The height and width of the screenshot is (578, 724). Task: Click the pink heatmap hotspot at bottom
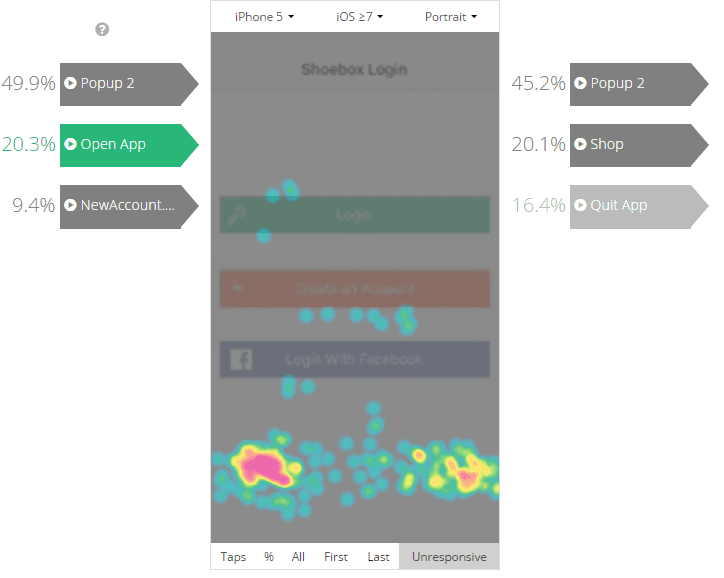pyautogui.click(x=262, y=466)
